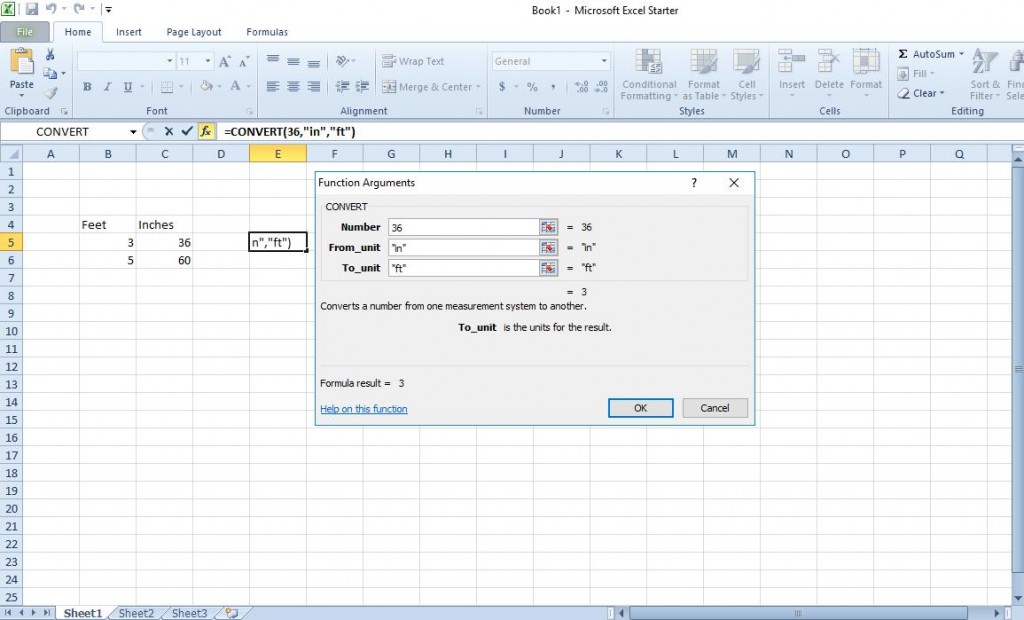The width and height of the screenshot is (1024, 620).
Task: Open the Name Box dropdown arrow
Action: click(133, 131)
